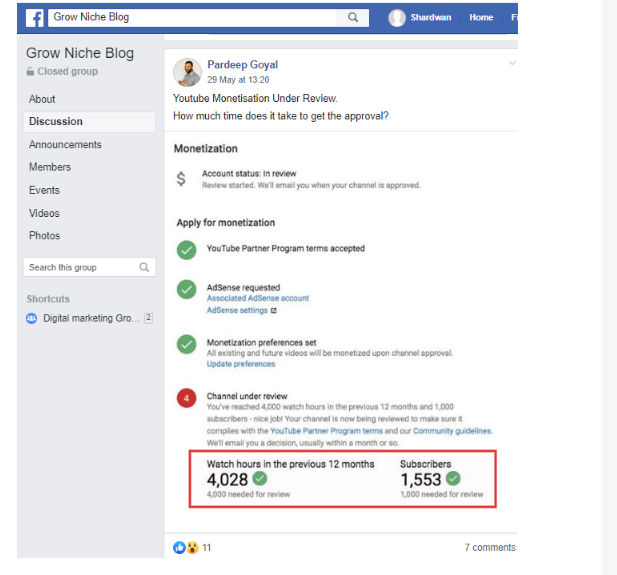Open the Videos section
Image resolution: width=617 pixels, height=575 pixels.
(44, 213)
